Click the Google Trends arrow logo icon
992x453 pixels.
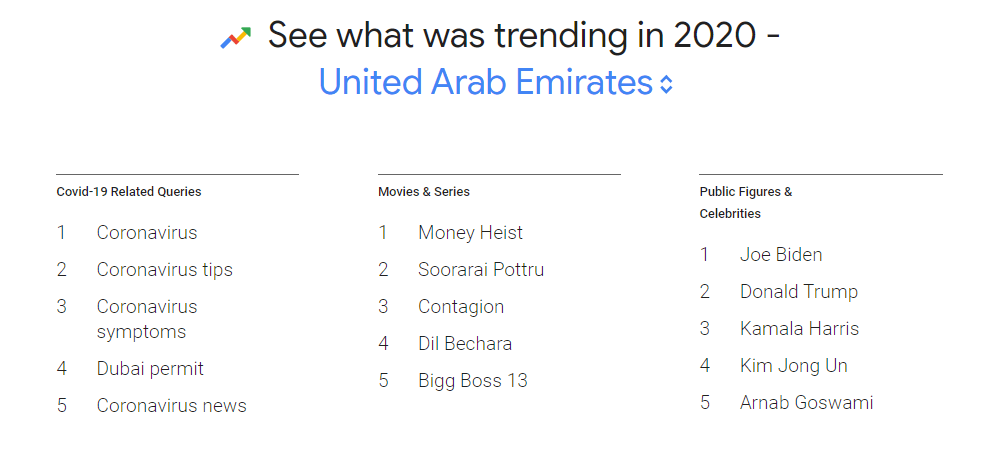click(235, 38)
